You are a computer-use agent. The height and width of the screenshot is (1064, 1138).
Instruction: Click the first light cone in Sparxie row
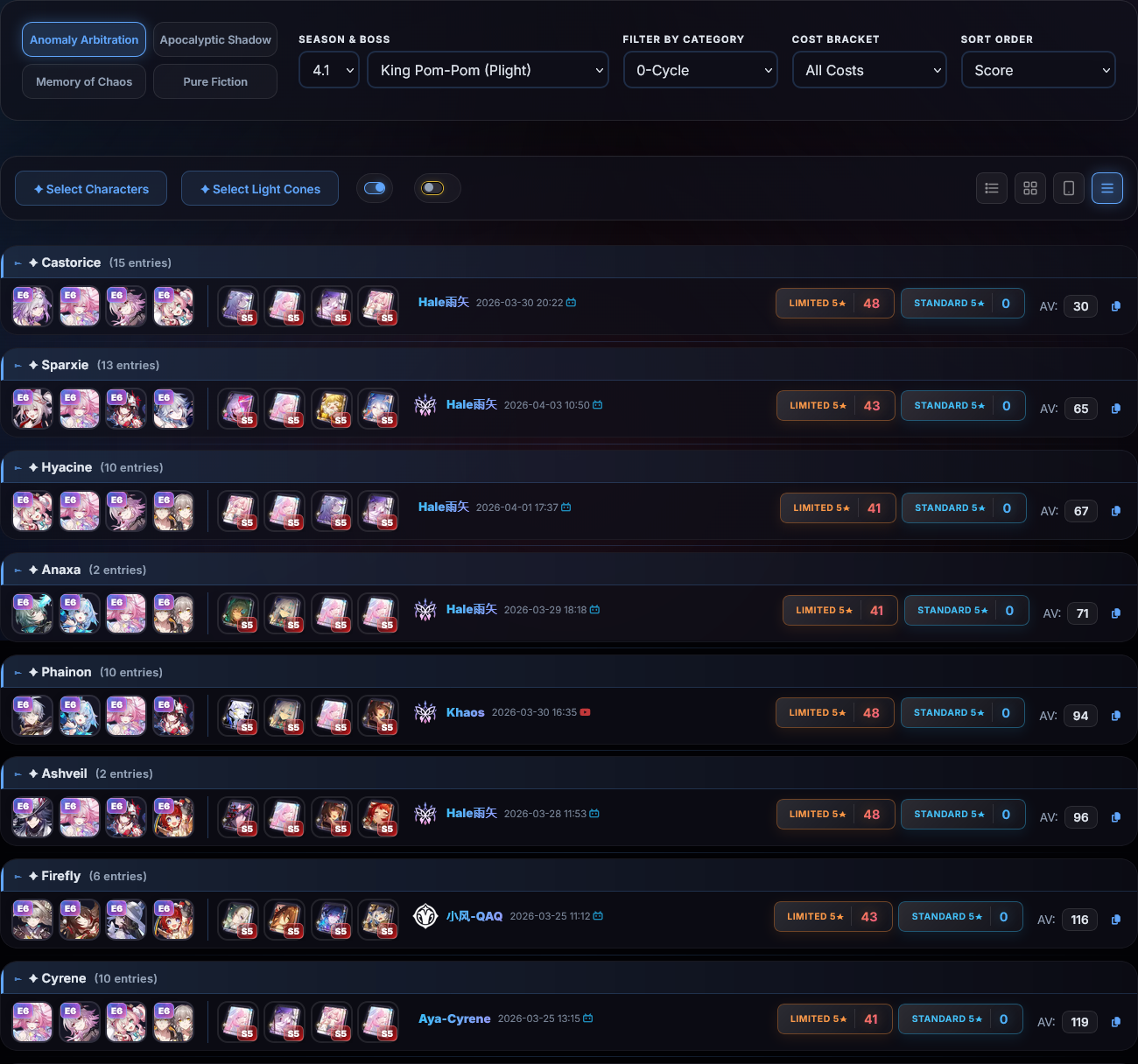[x=238, y=409]
